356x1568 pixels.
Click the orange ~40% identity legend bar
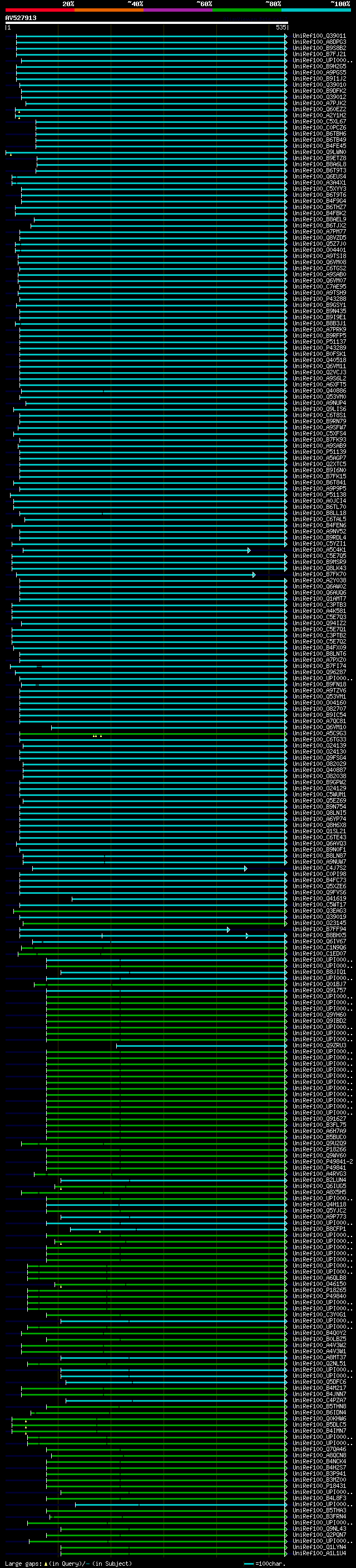click(x=109, y=10)
